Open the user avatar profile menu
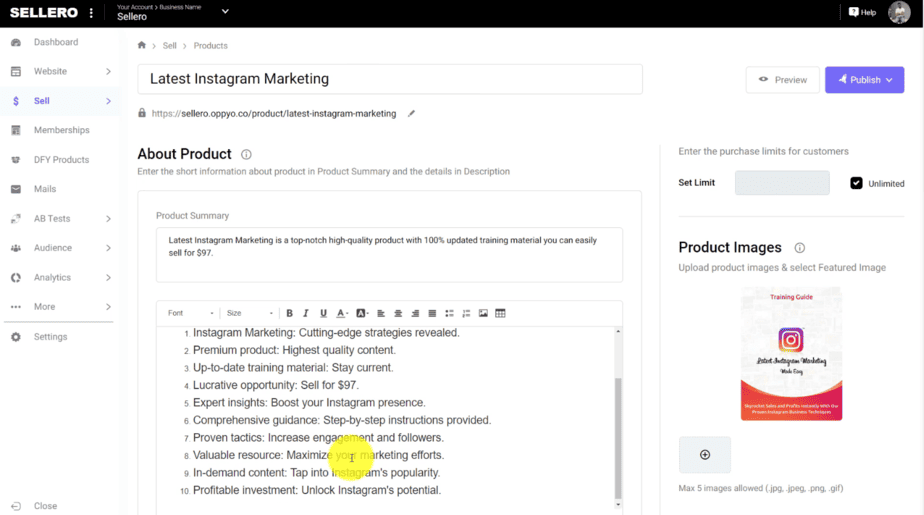 (x=899, y=12)
